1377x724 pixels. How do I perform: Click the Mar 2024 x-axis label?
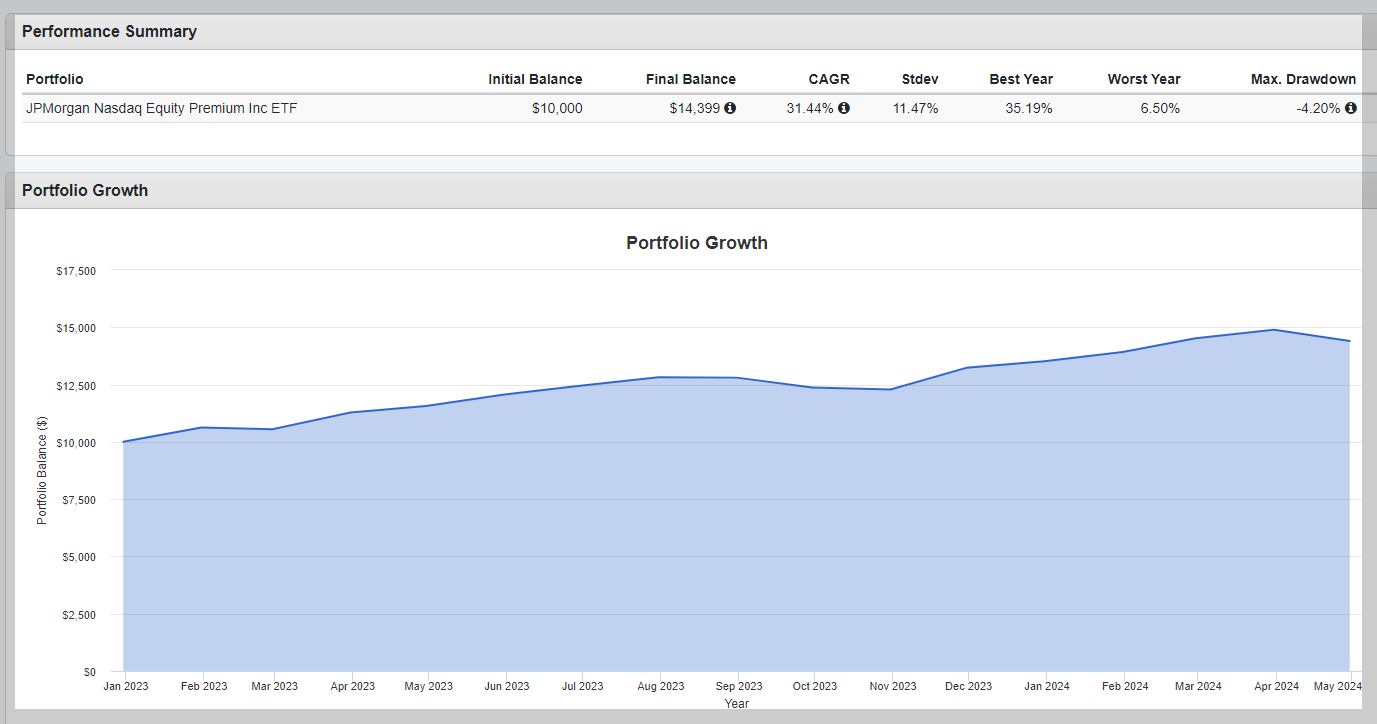1197,686
